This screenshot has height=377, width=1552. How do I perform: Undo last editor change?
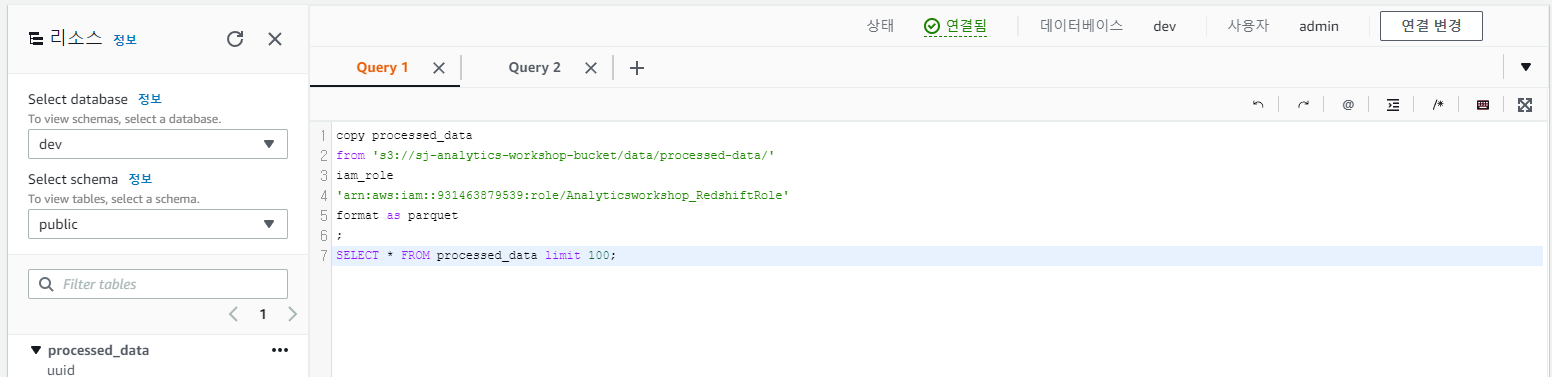tap(1258, 104)
